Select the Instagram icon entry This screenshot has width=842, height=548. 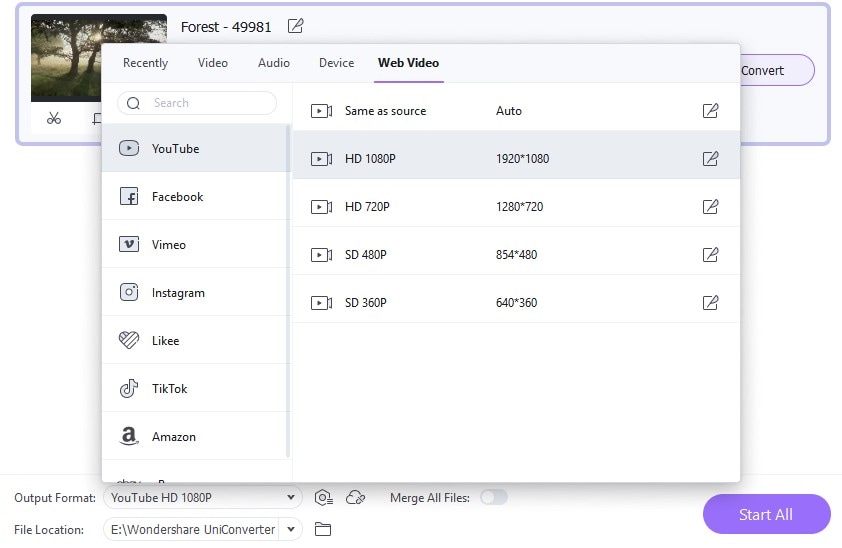(129, 292)
